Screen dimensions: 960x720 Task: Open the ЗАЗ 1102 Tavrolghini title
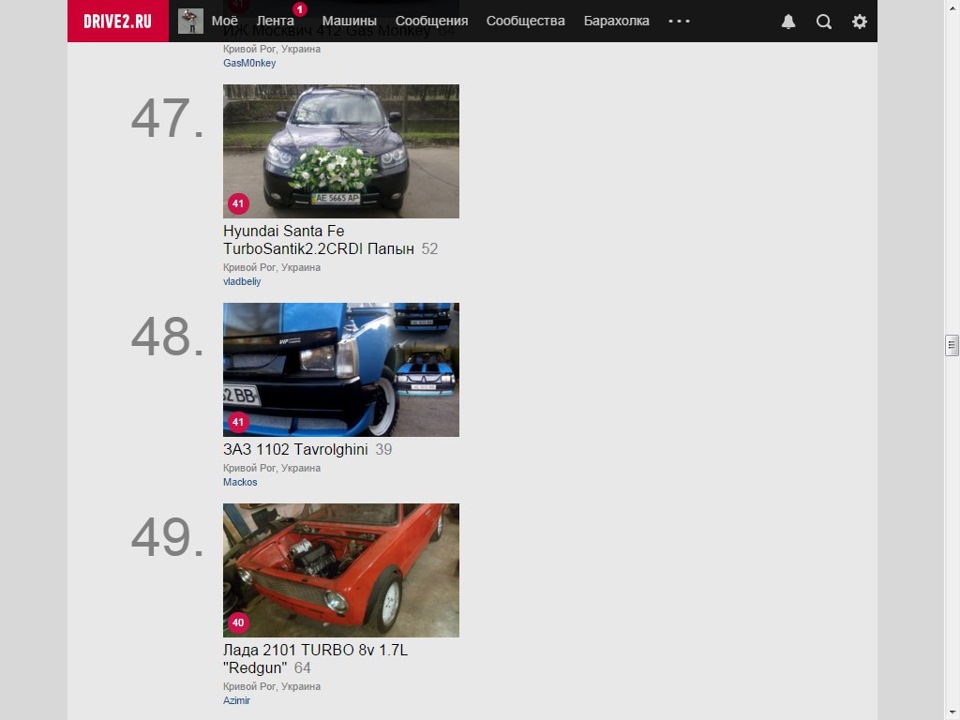click(295, 449)
